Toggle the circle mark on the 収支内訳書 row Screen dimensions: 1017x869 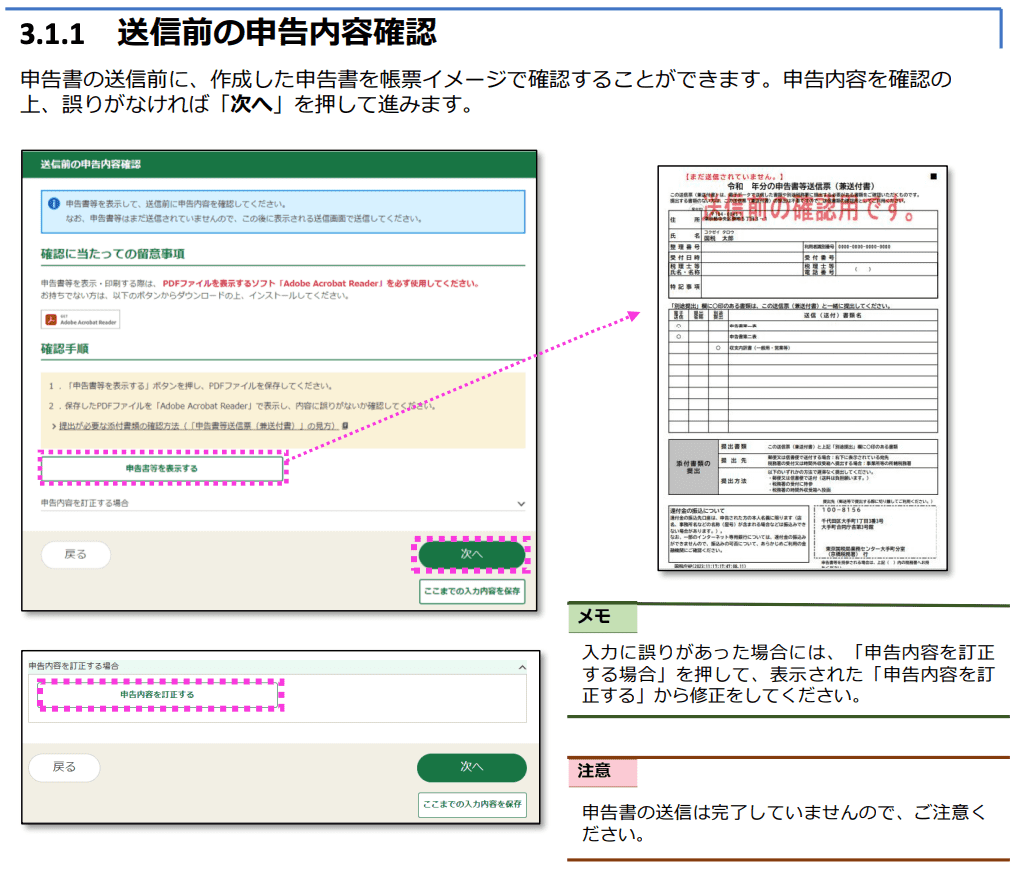pyautogui.click(x=717, y=346)
